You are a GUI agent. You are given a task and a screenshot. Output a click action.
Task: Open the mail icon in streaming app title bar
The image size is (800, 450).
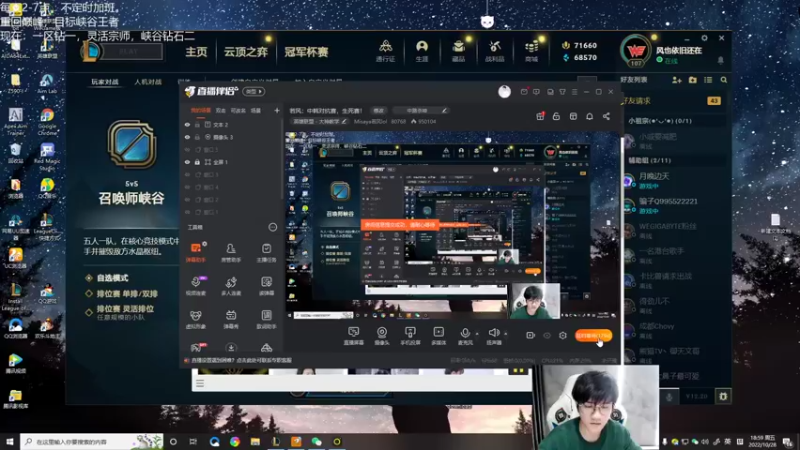point(524,92)
